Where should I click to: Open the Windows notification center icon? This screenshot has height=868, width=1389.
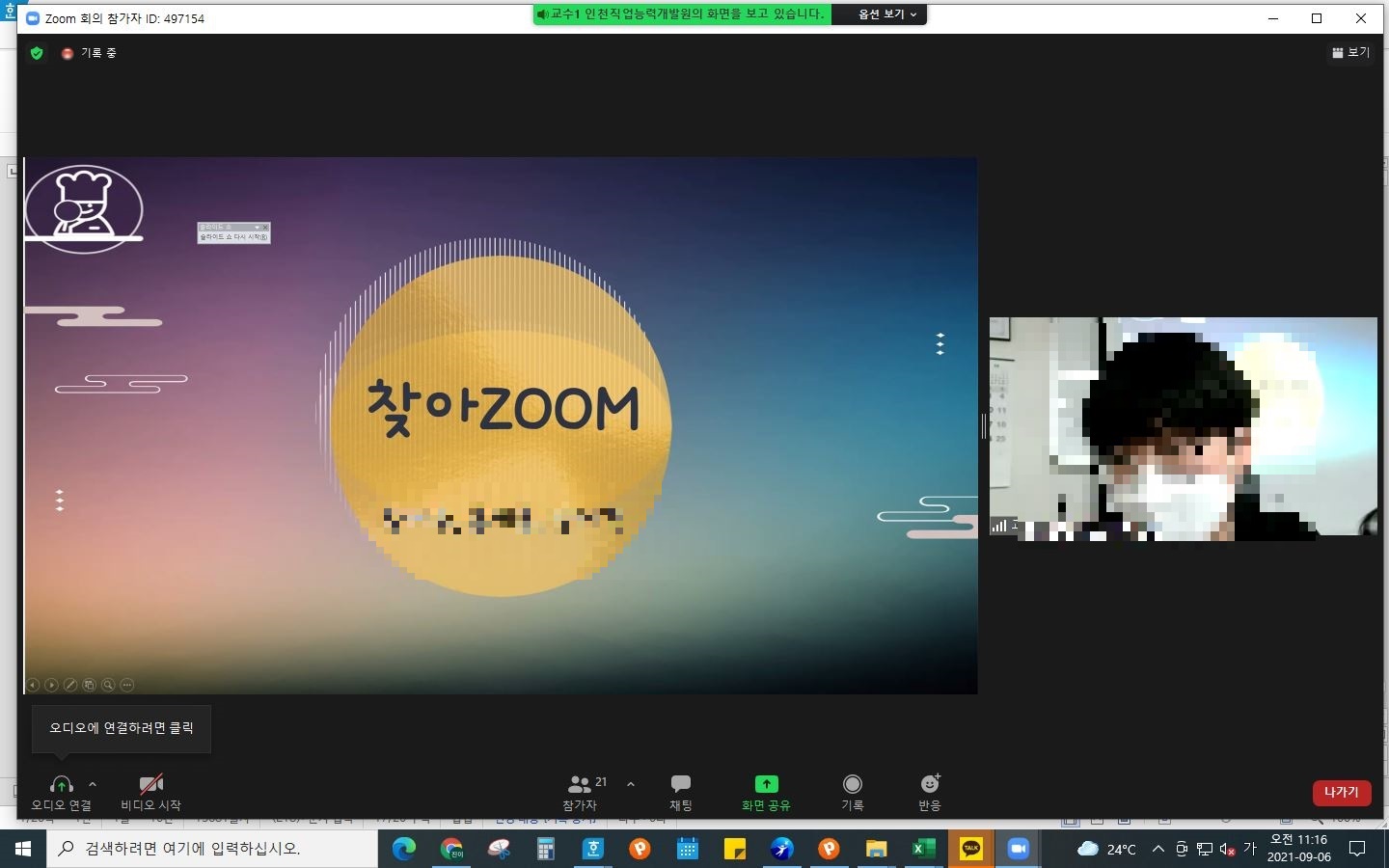pyautogui.click(x=1357, y=849)
